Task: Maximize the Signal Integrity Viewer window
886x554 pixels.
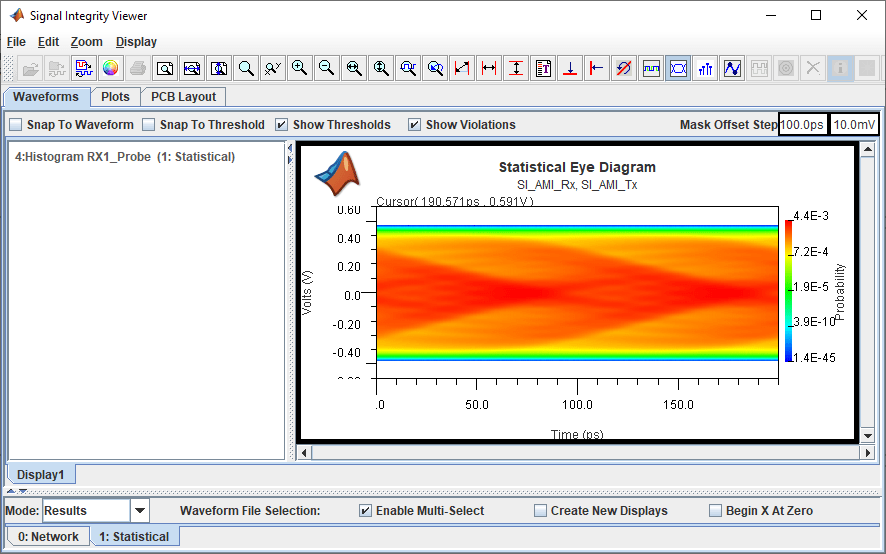Action: 816,15
